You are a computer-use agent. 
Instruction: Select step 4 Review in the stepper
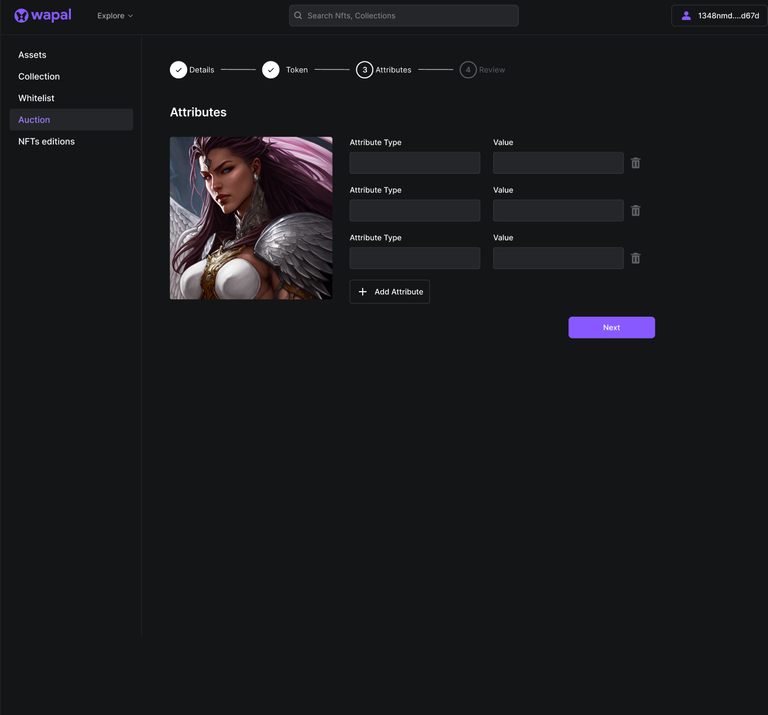click(x=468, y=70)
